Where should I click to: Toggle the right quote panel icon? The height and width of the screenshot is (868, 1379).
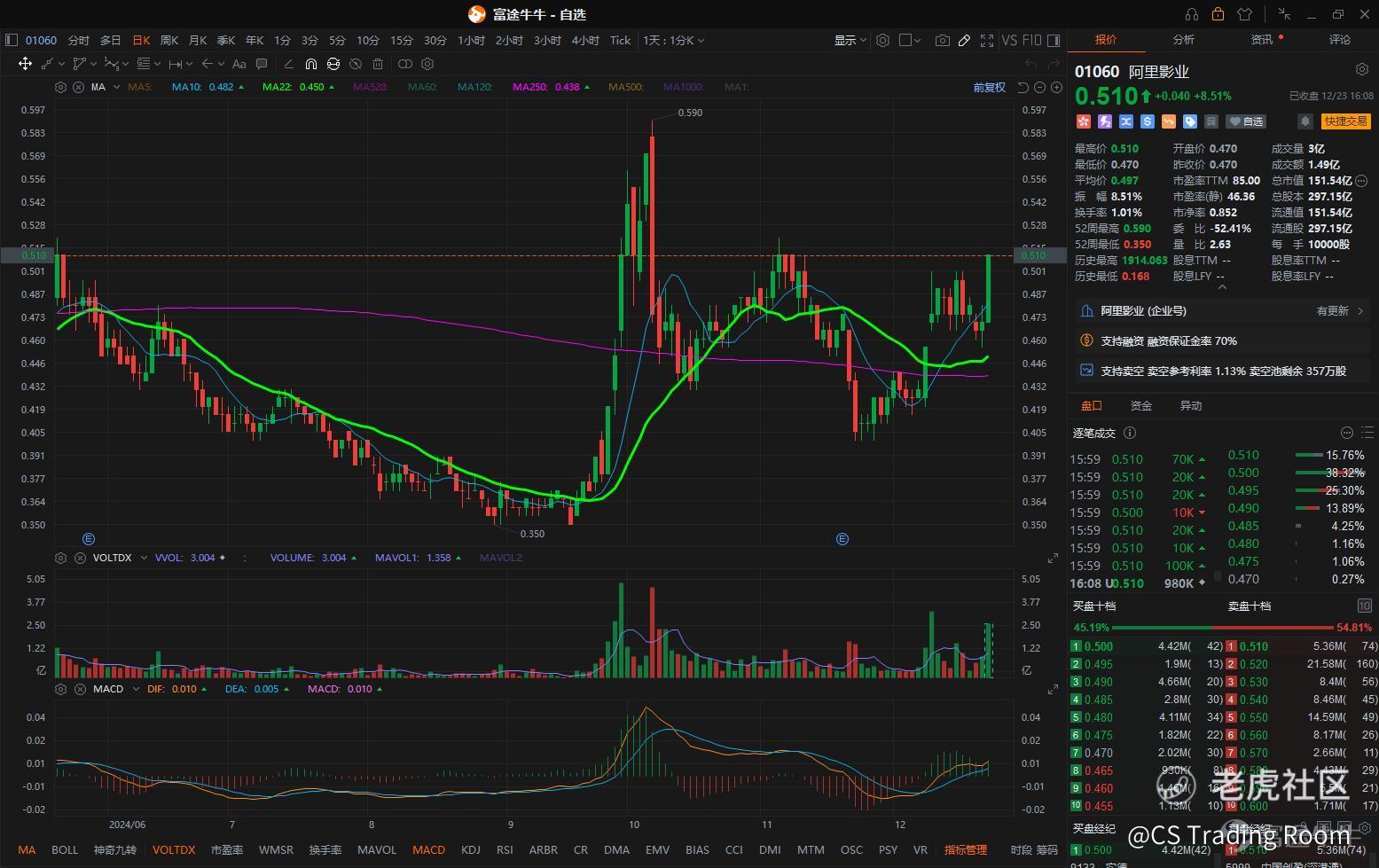[1054, 40]
